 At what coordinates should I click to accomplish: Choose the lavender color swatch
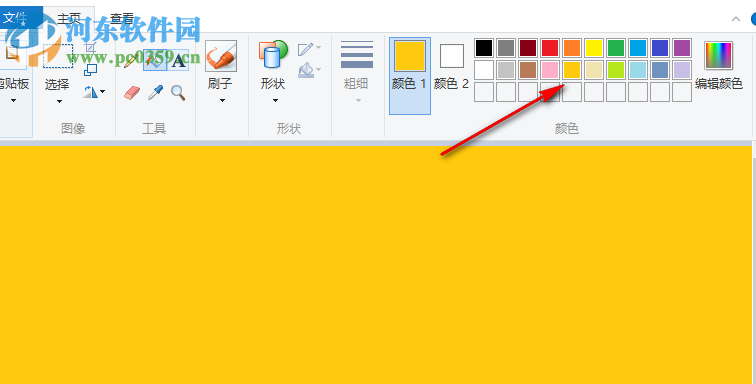click(682, 70)
